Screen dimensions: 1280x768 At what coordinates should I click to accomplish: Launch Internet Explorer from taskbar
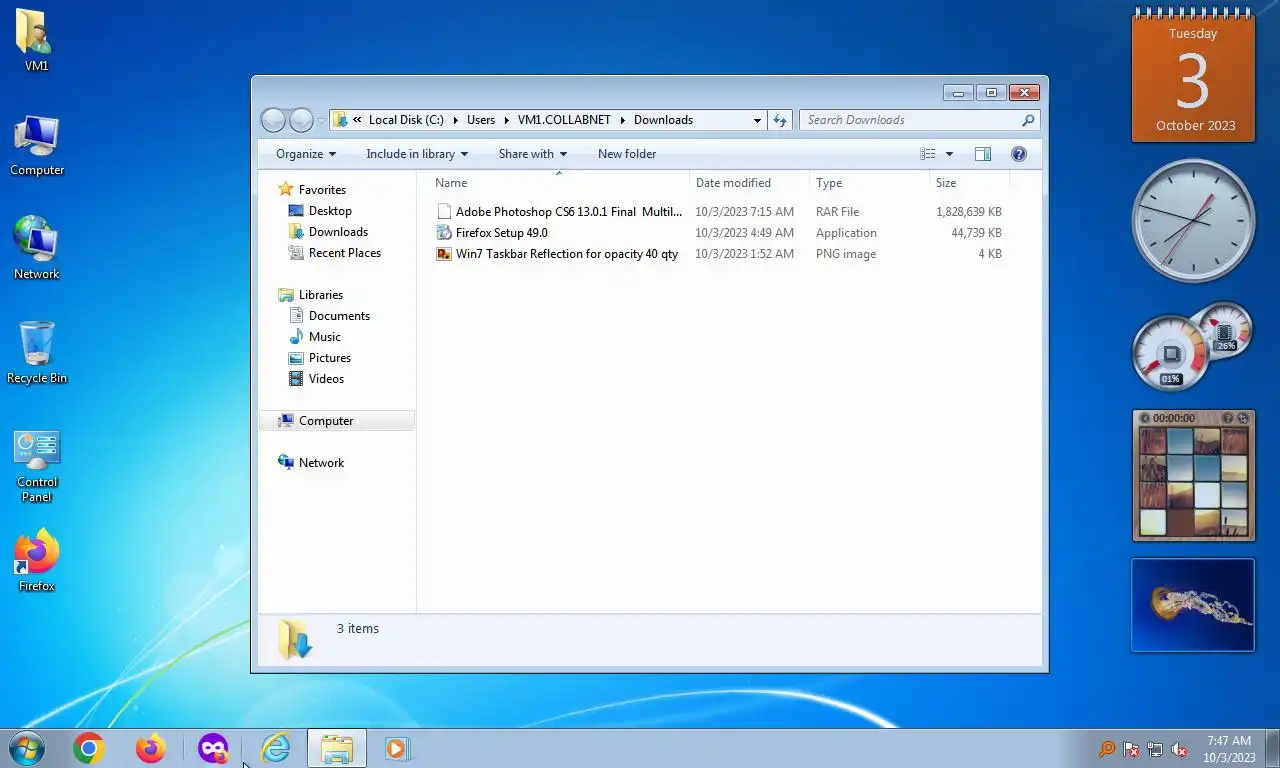[x=275, y=748]
